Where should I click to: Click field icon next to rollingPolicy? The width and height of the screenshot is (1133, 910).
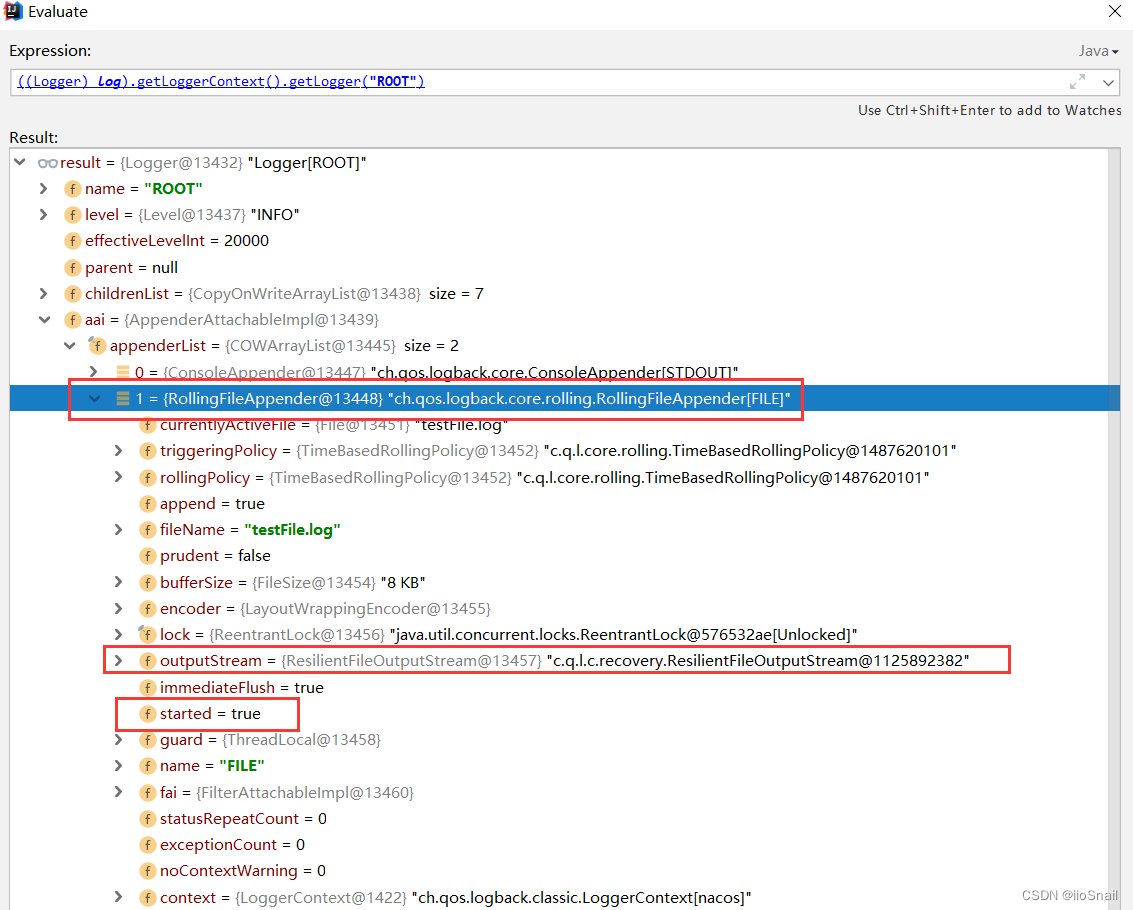coord(147,478)
